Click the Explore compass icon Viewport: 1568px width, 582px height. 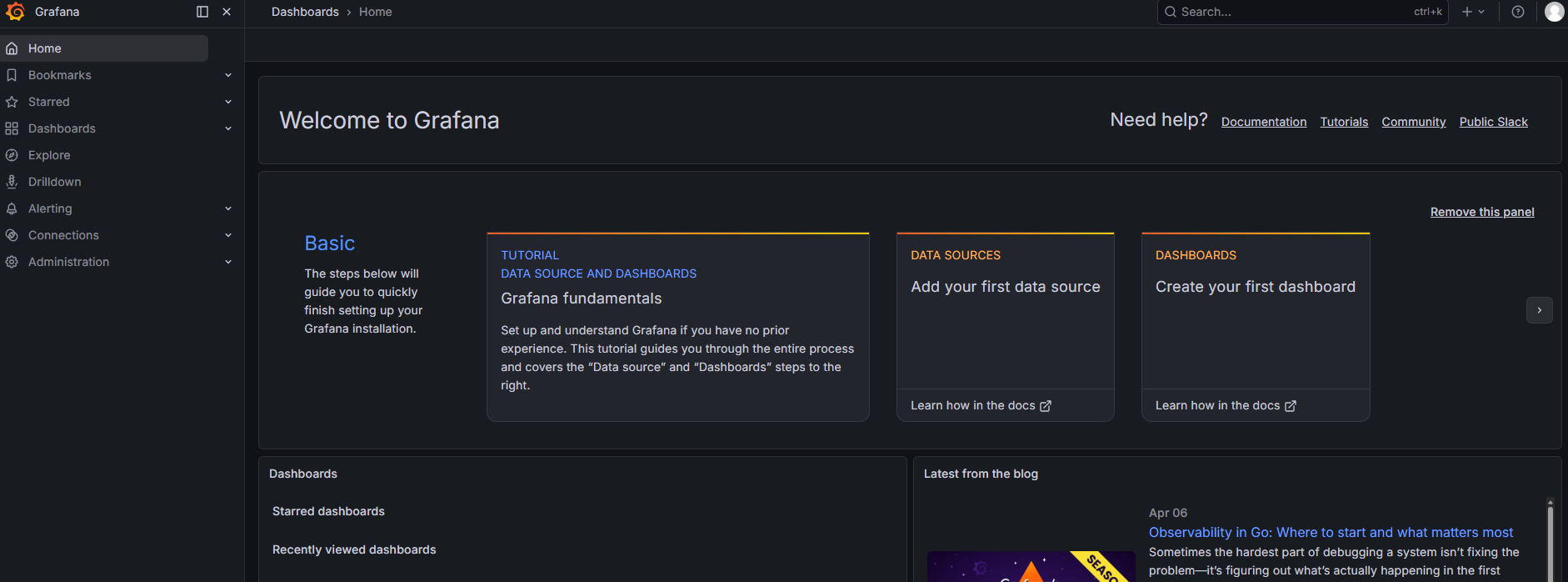(x=12, y=155)
